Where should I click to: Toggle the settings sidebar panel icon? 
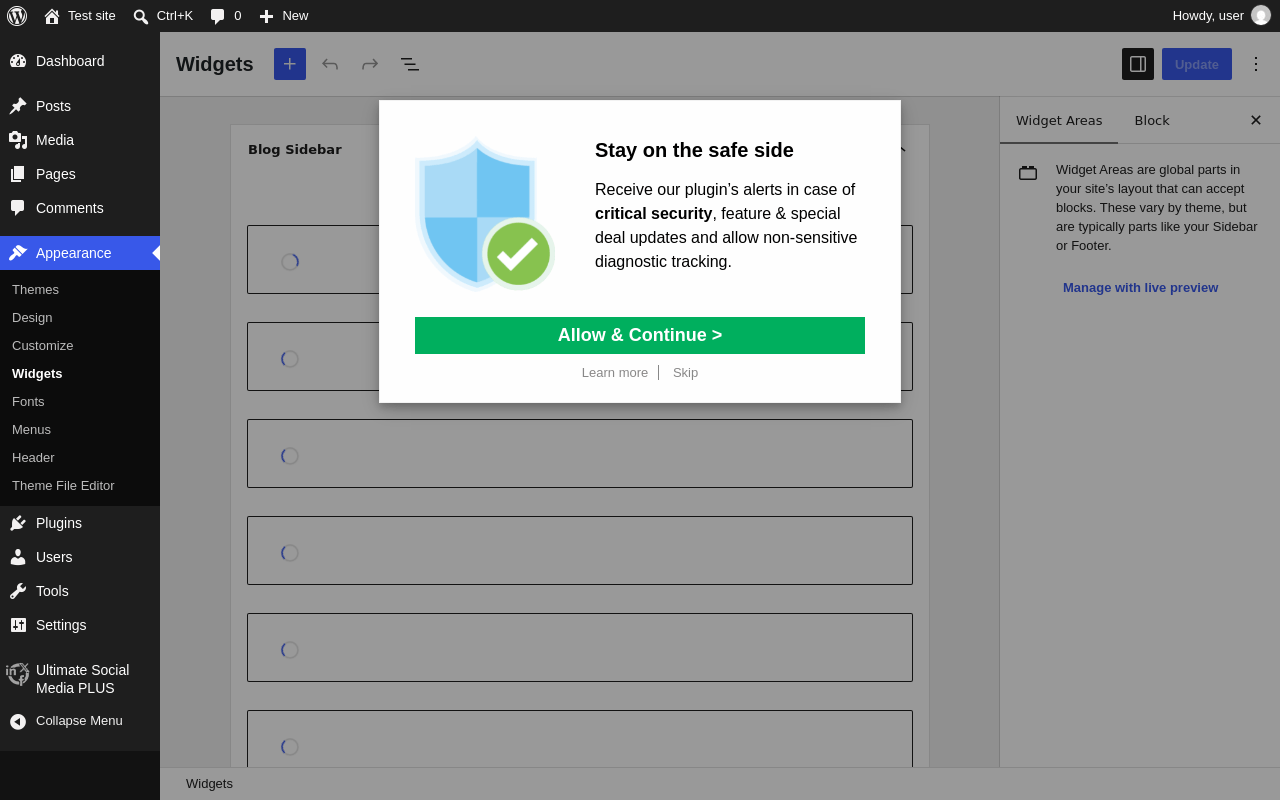(x=1138, y=64)
